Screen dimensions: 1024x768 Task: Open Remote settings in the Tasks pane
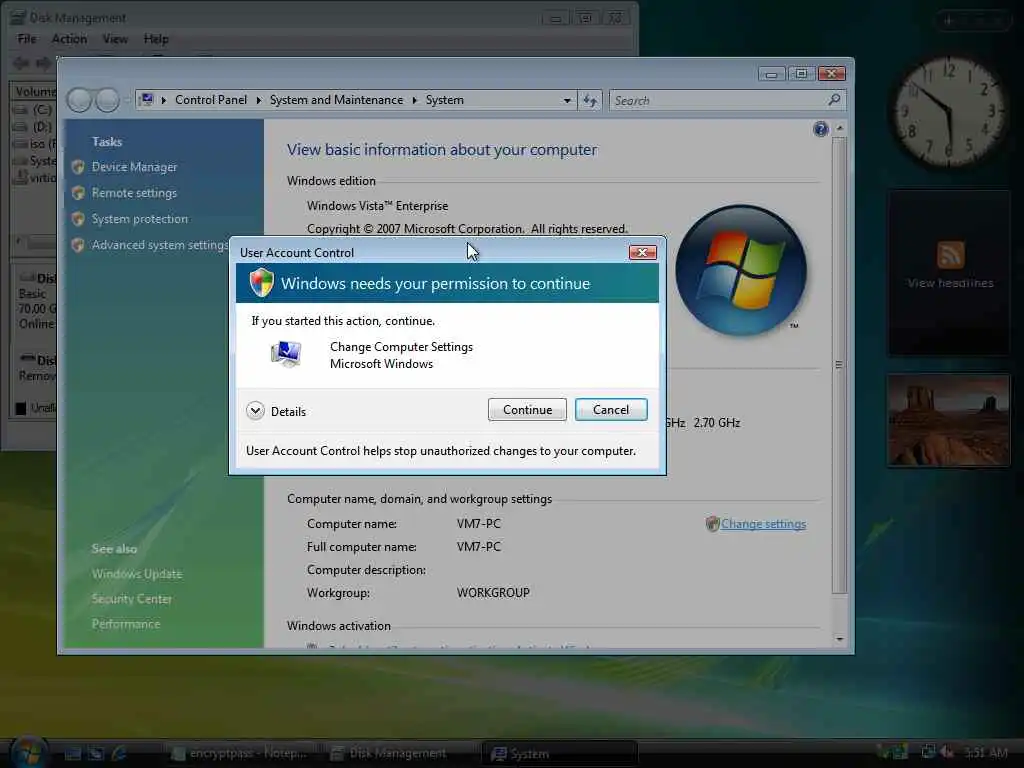click(135, 193)
